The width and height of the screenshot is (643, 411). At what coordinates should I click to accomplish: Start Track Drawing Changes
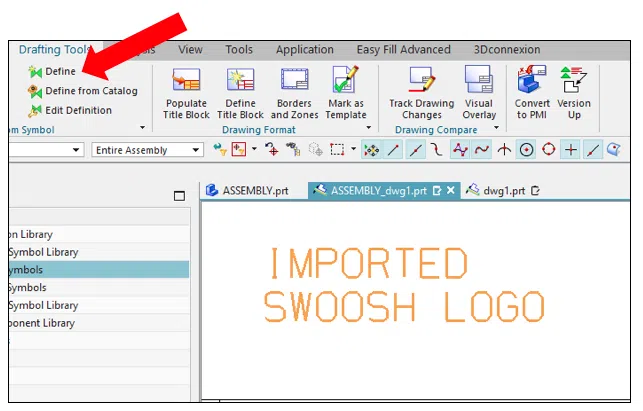pos(422,93)
